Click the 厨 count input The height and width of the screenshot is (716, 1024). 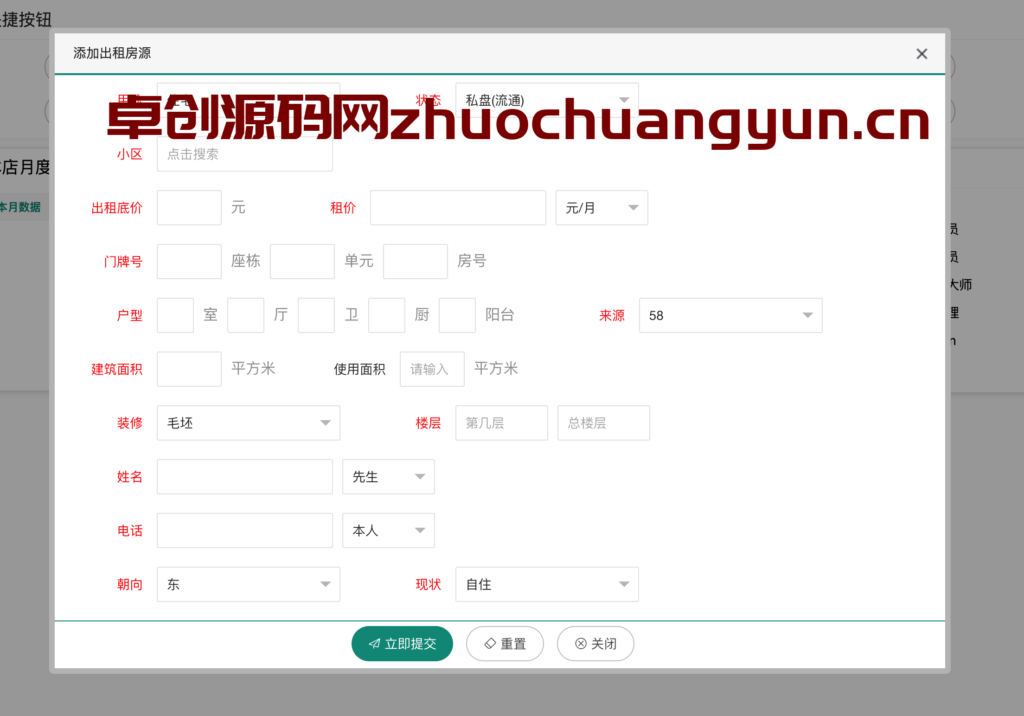coord(387,316)
